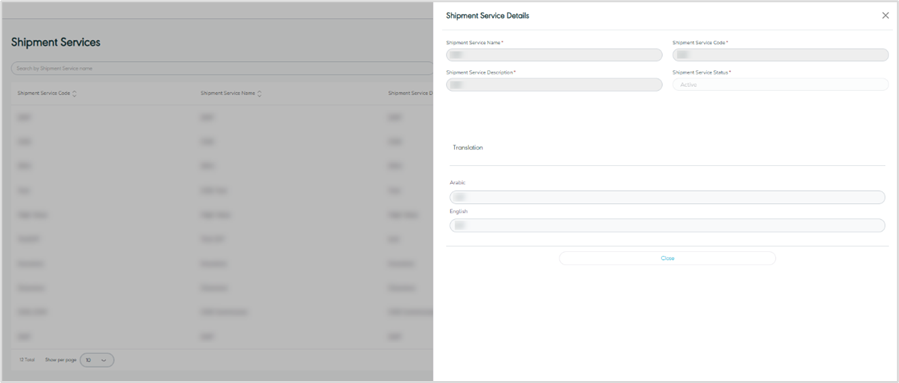Focus the Shipment Service Description field
The image size is (899, 383).
554,84
